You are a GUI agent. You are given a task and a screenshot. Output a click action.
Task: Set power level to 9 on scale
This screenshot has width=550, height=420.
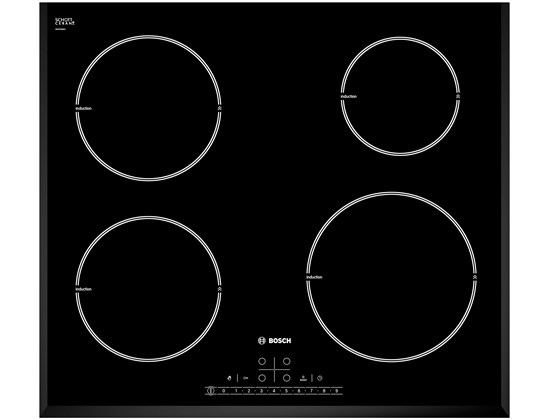click(x=337, y=391)
